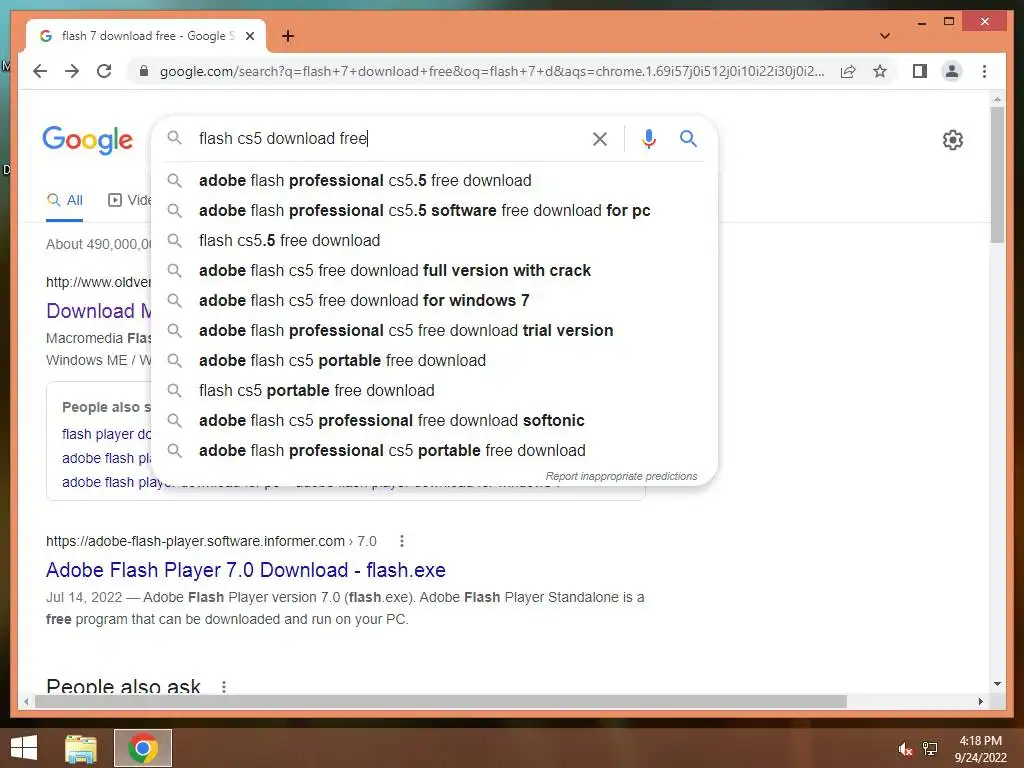This screenshot has height=768, width=1024.
Task: Go back to the previous page
Action: click(x=40, y=71)
